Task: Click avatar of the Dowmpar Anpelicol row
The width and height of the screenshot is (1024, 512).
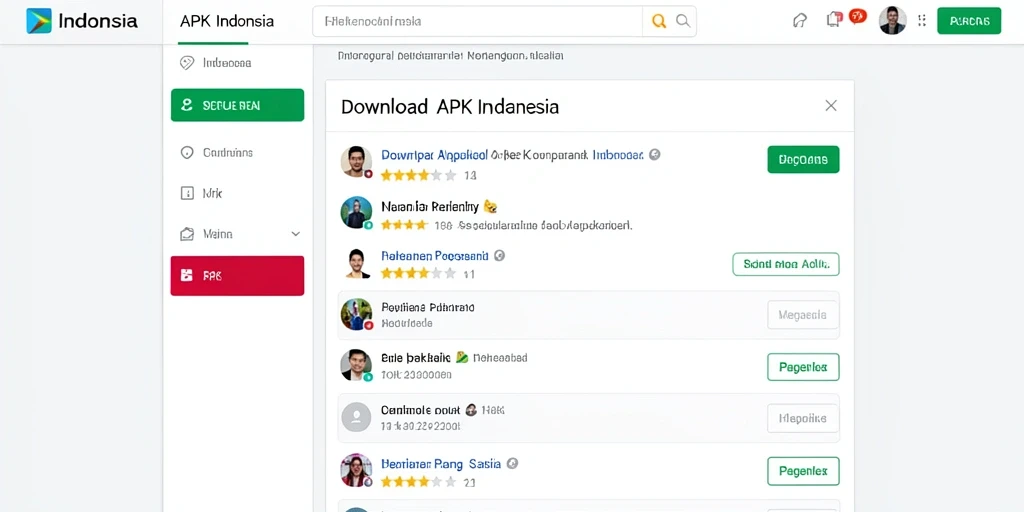Action: (x=357, y=161)
